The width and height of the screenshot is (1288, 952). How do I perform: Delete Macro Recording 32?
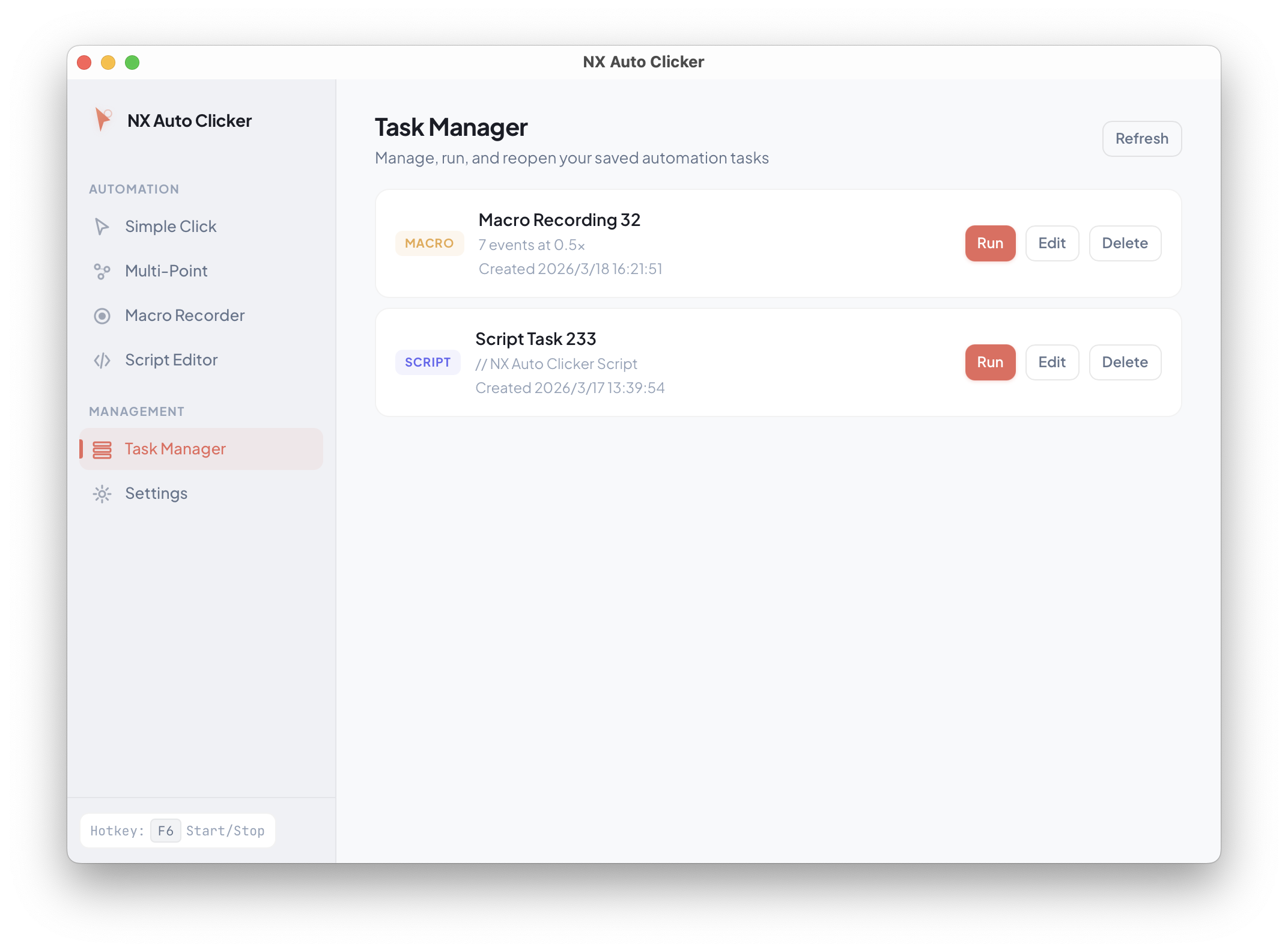pyautogui.click(x=1125, y=243)
